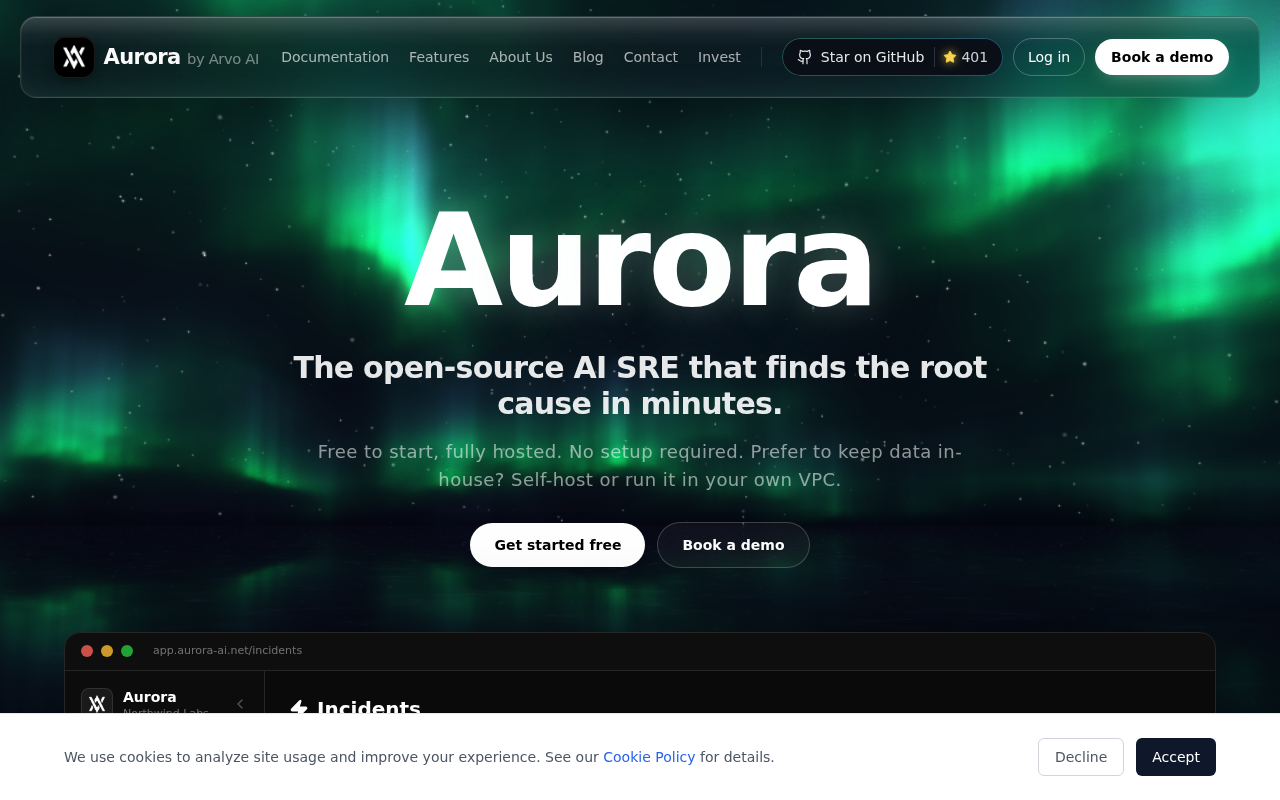Viewport: 1280px width, 800px height.
Task: Open the Contact nav link
Action: (651, 57)
